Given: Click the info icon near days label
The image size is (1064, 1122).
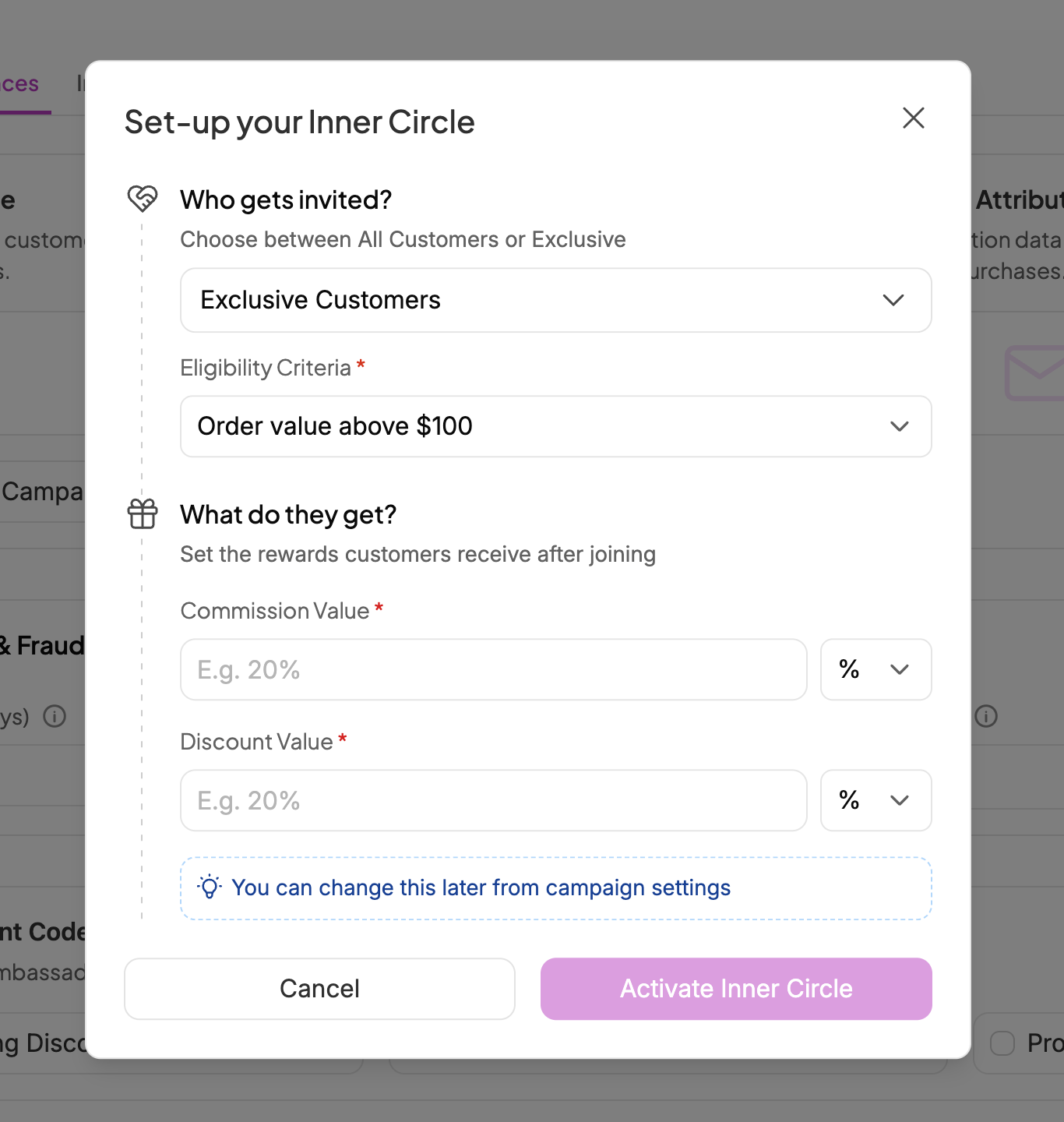Looking at the screenshot, I should click(x=55, y=716).
